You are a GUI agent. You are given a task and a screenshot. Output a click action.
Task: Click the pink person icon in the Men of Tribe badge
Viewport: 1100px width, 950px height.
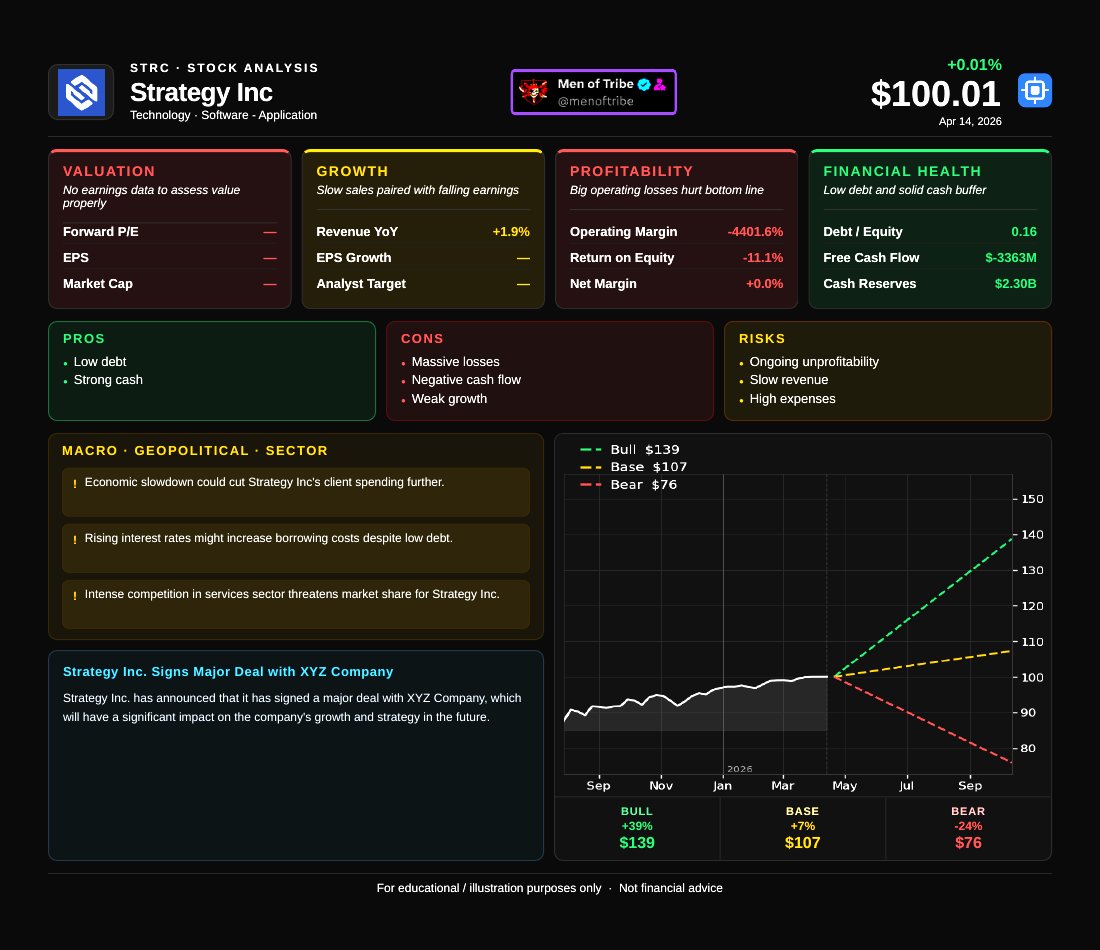pyautogui.click(x=659, y=84)
